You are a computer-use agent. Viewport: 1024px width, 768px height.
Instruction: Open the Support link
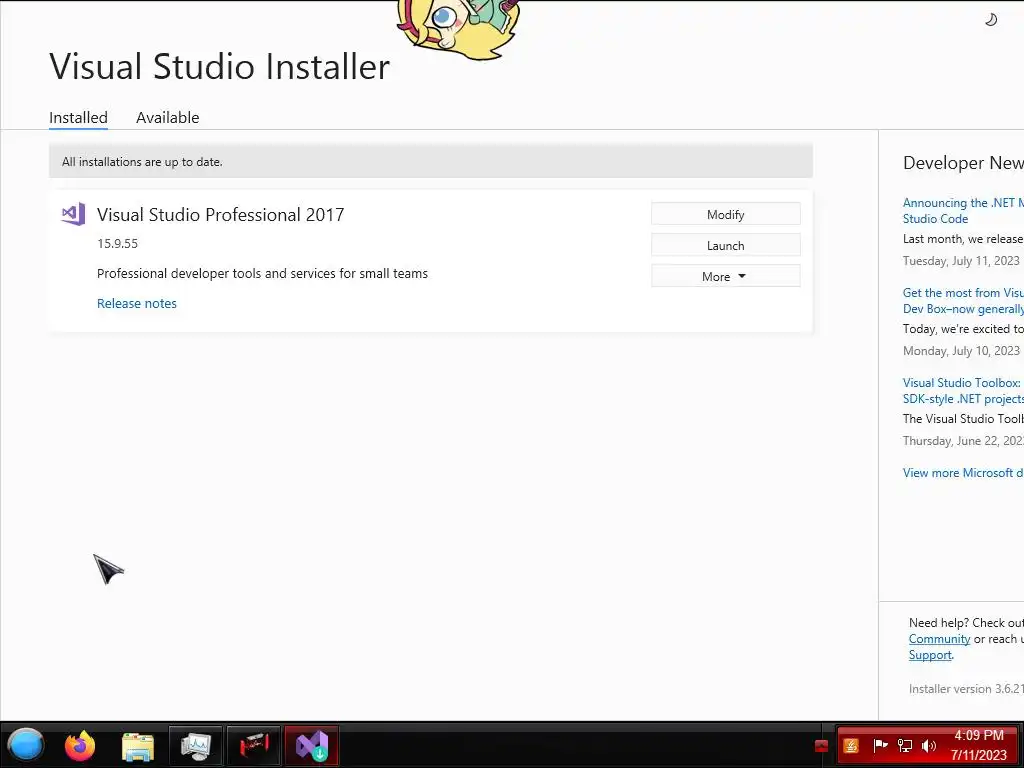click(x=930, y=655)
